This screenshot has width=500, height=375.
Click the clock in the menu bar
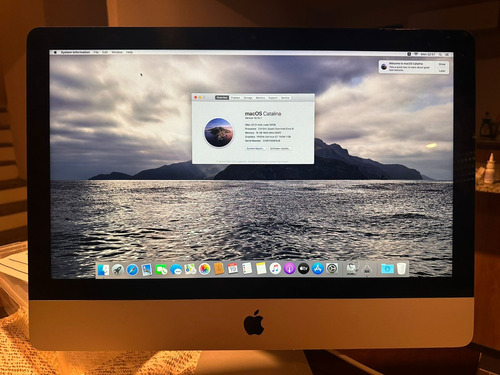point(428,54)
